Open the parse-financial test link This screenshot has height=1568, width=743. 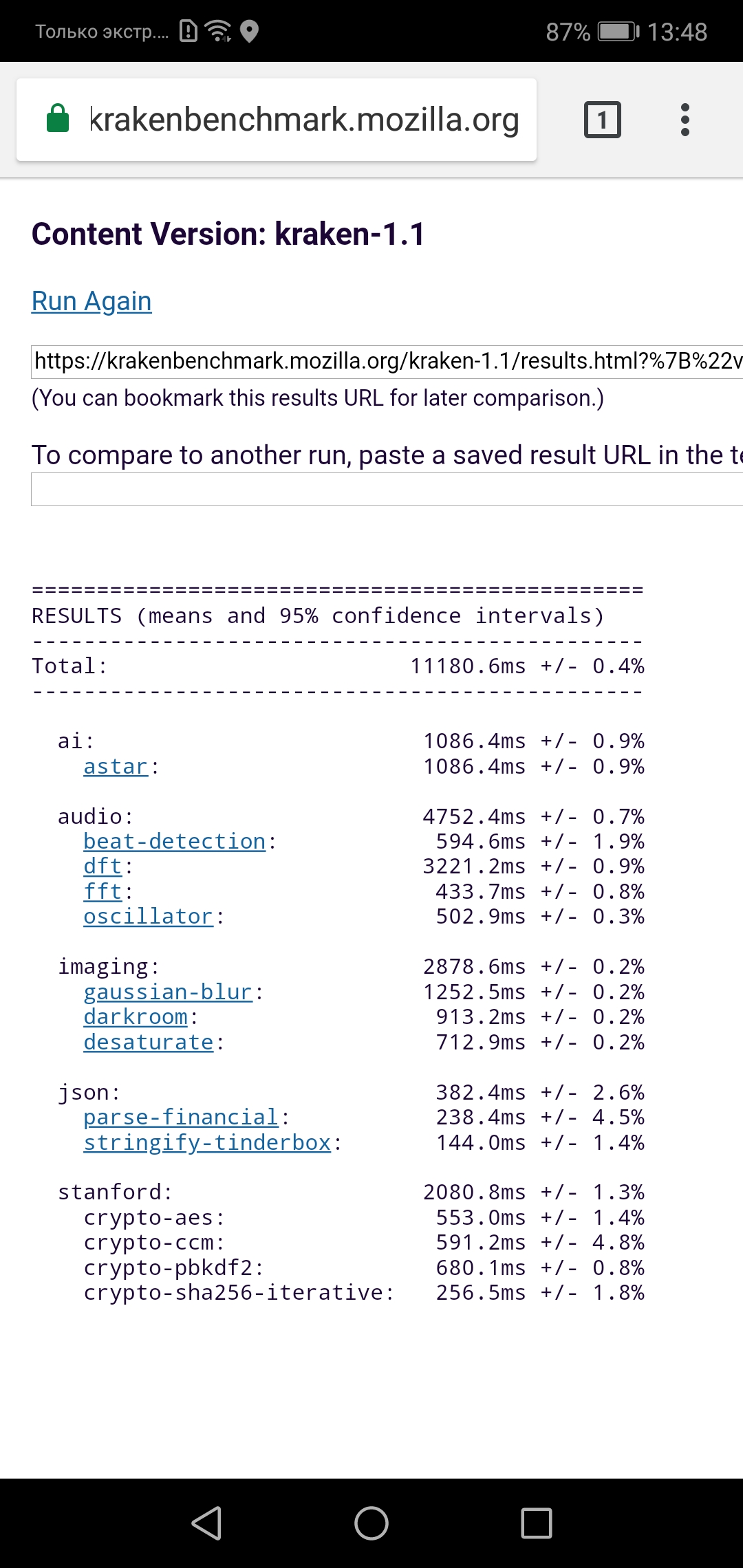(x=181, y=1118)
